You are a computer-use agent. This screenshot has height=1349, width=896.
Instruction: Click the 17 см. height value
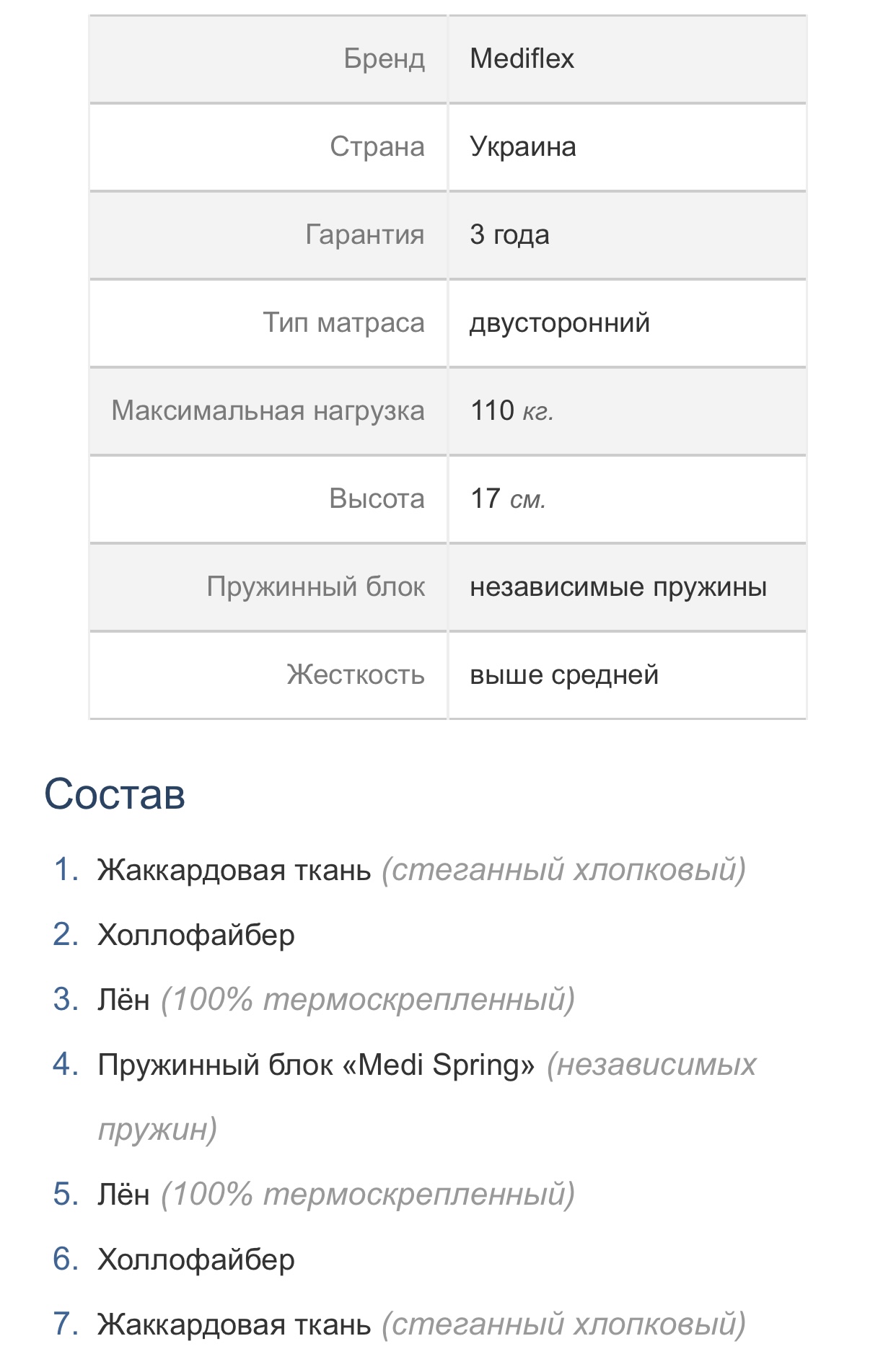pyautogui.click(x=508, y=499)
